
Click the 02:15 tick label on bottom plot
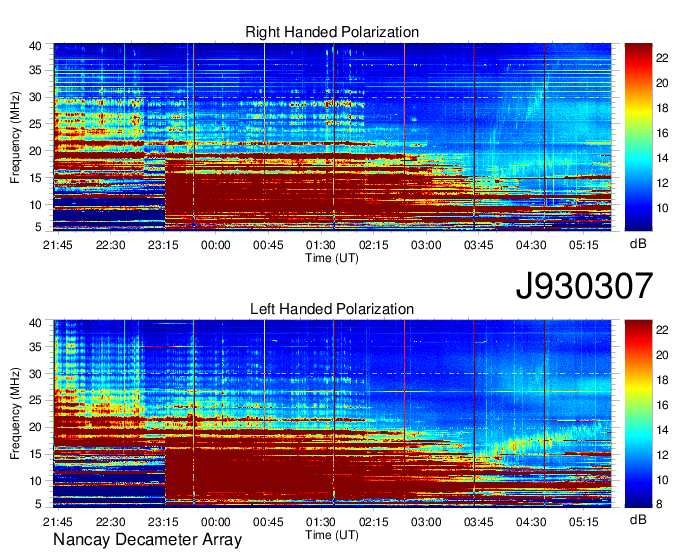pyautogui.click(x=373, y=522)
